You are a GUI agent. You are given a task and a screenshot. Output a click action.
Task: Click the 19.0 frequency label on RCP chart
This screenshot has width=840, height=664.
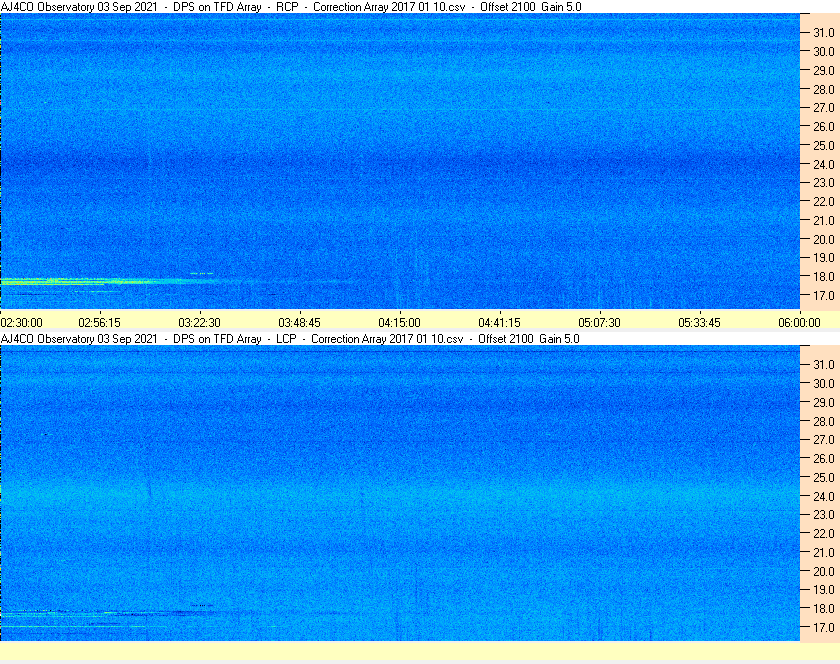point(824,258)
